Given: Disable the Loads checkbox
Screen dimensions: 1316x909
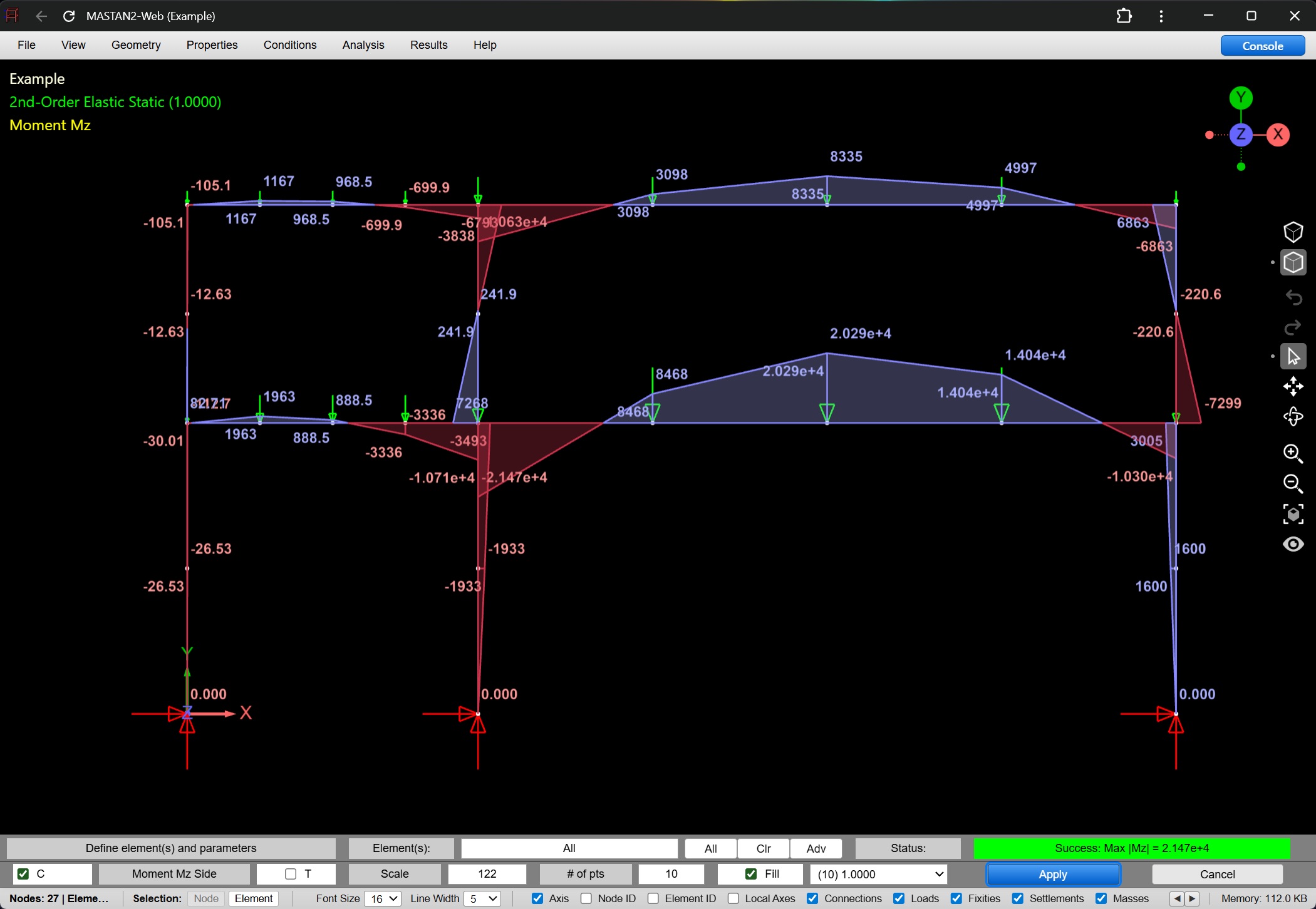Looking at the screenshot, I should point(899,898).
